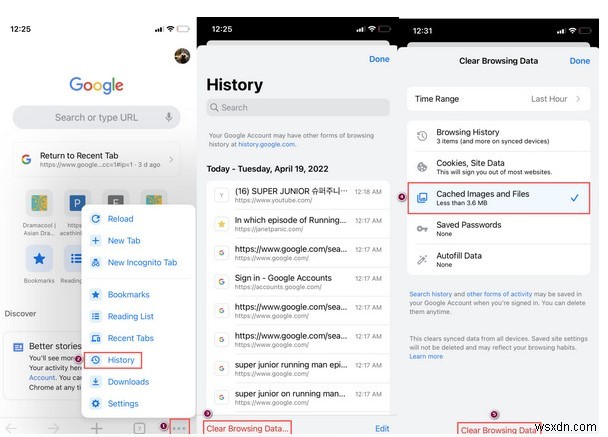Open Downloads from the menu
This screenshot has height=437, width=608.
coord(138,382)
